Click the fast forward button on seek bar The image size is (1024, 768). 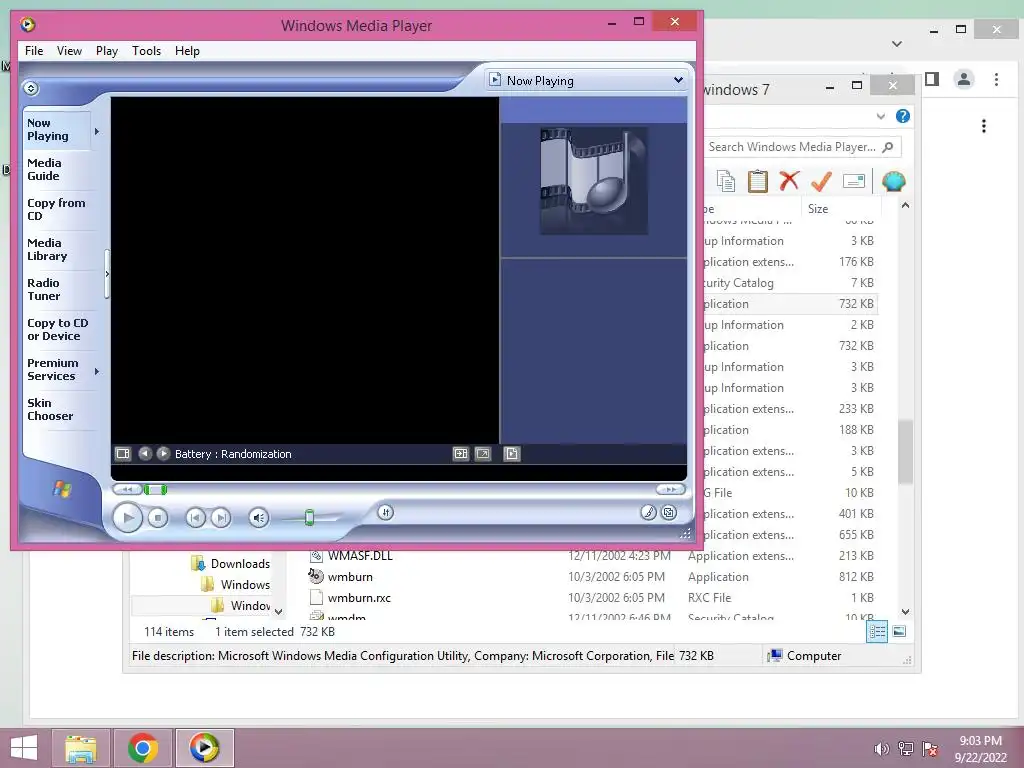[x=671, y=489]
